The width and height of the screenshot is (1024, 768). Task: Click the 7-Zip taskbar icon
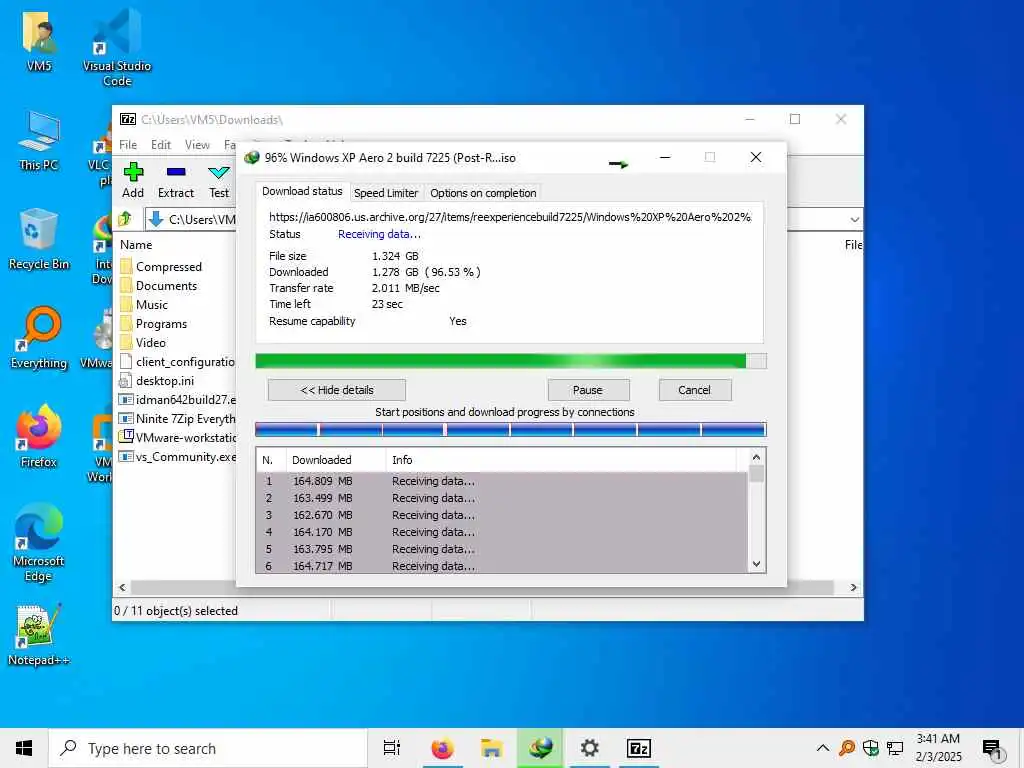[638, 748]
